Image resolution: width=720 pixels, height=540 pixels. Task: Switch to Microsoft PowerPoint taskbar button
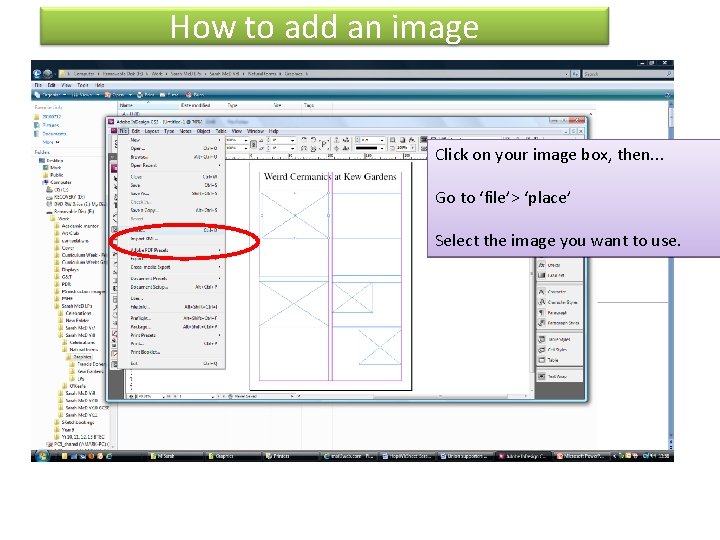coord(581,456)
